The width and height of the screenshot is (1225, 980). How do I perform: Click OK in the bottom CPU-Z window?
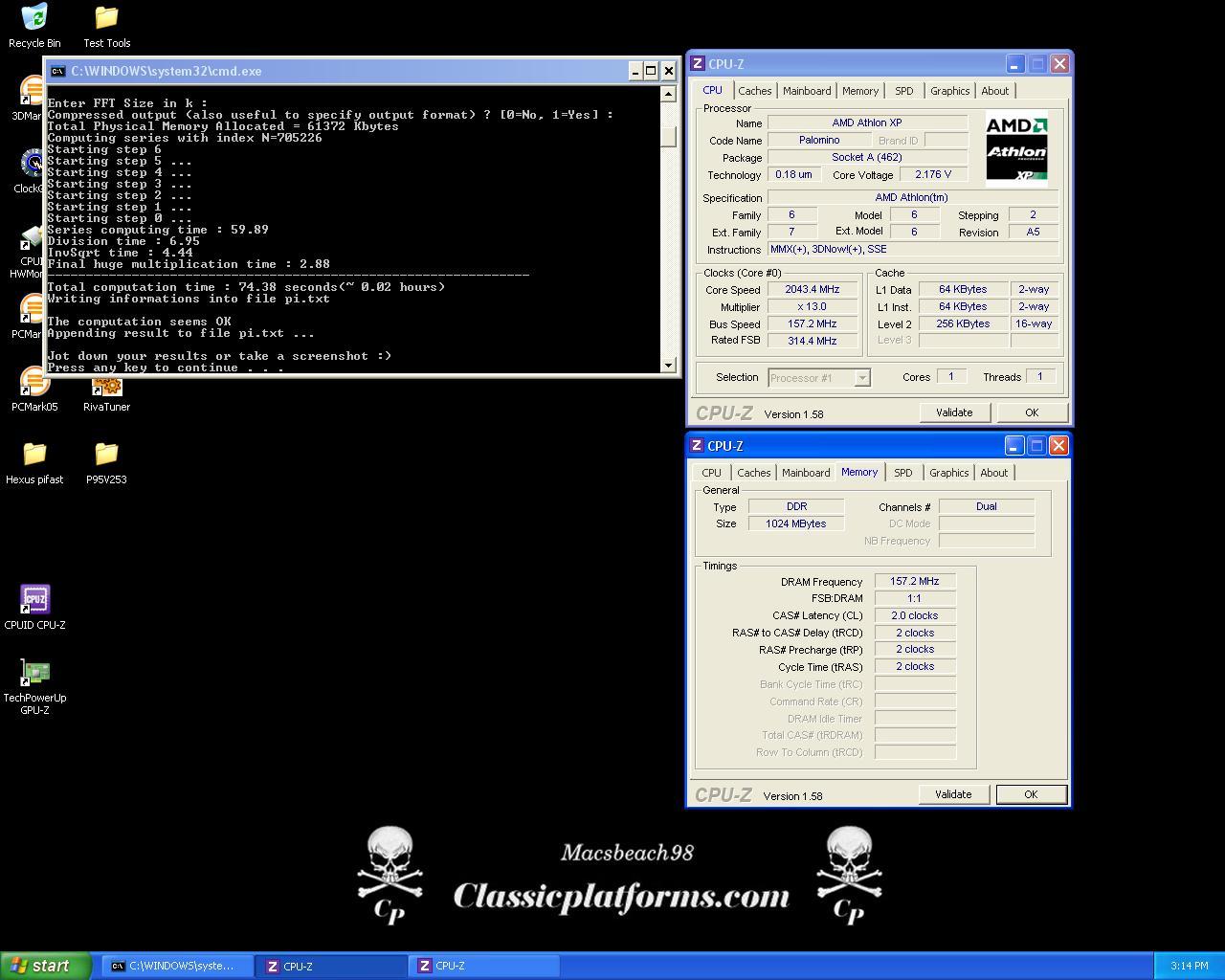click(1031, 794)
